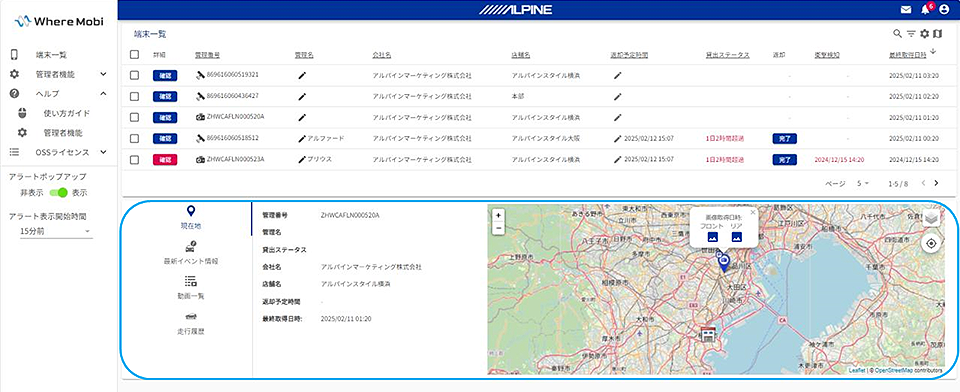
Task: Sort by 最終取得日時 arrow
Action: point(932,52)
